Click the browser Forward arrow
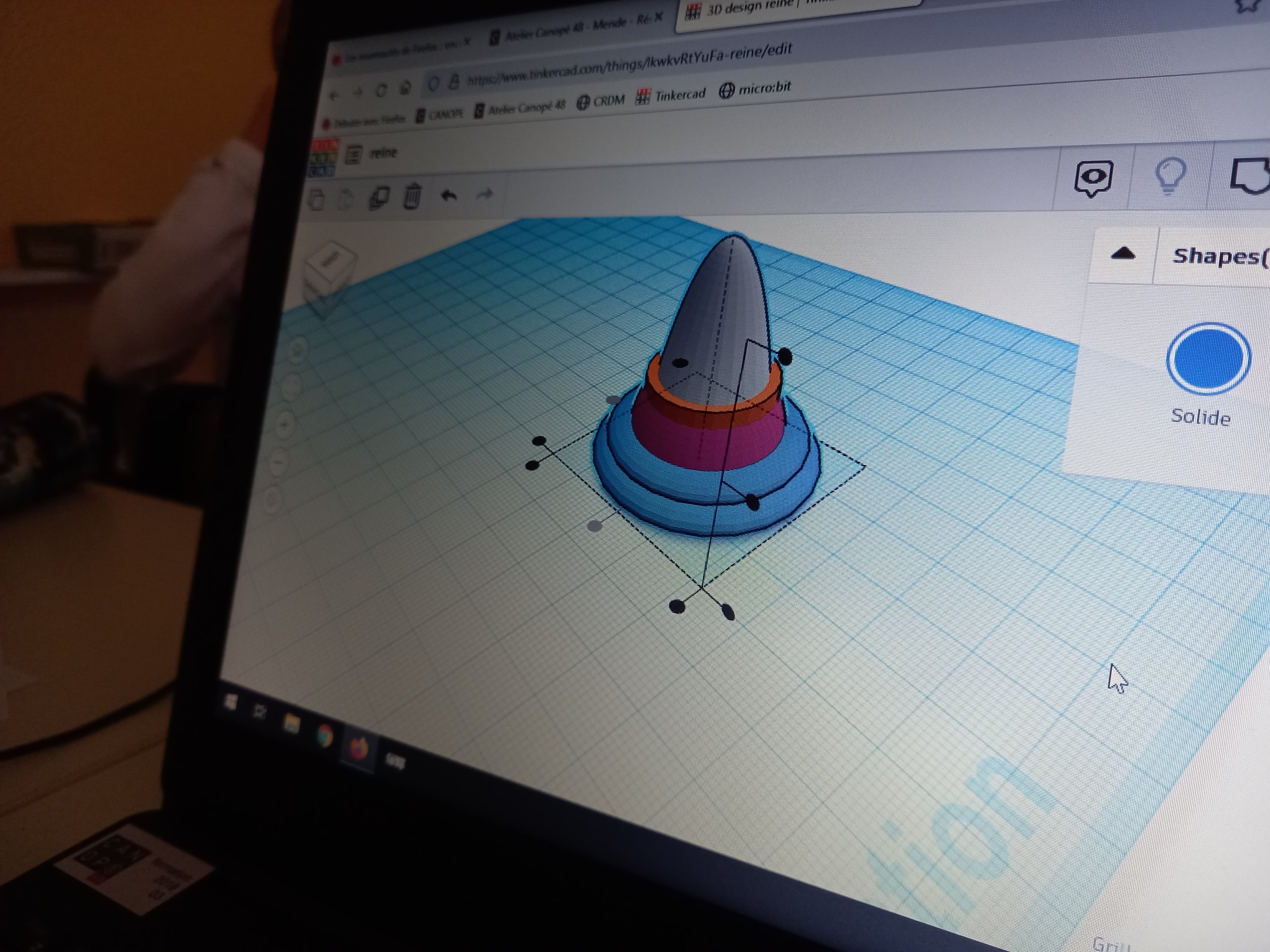The width and height of the screenshot is (1270, 952). pyautogui.click(x=358, y=93)
